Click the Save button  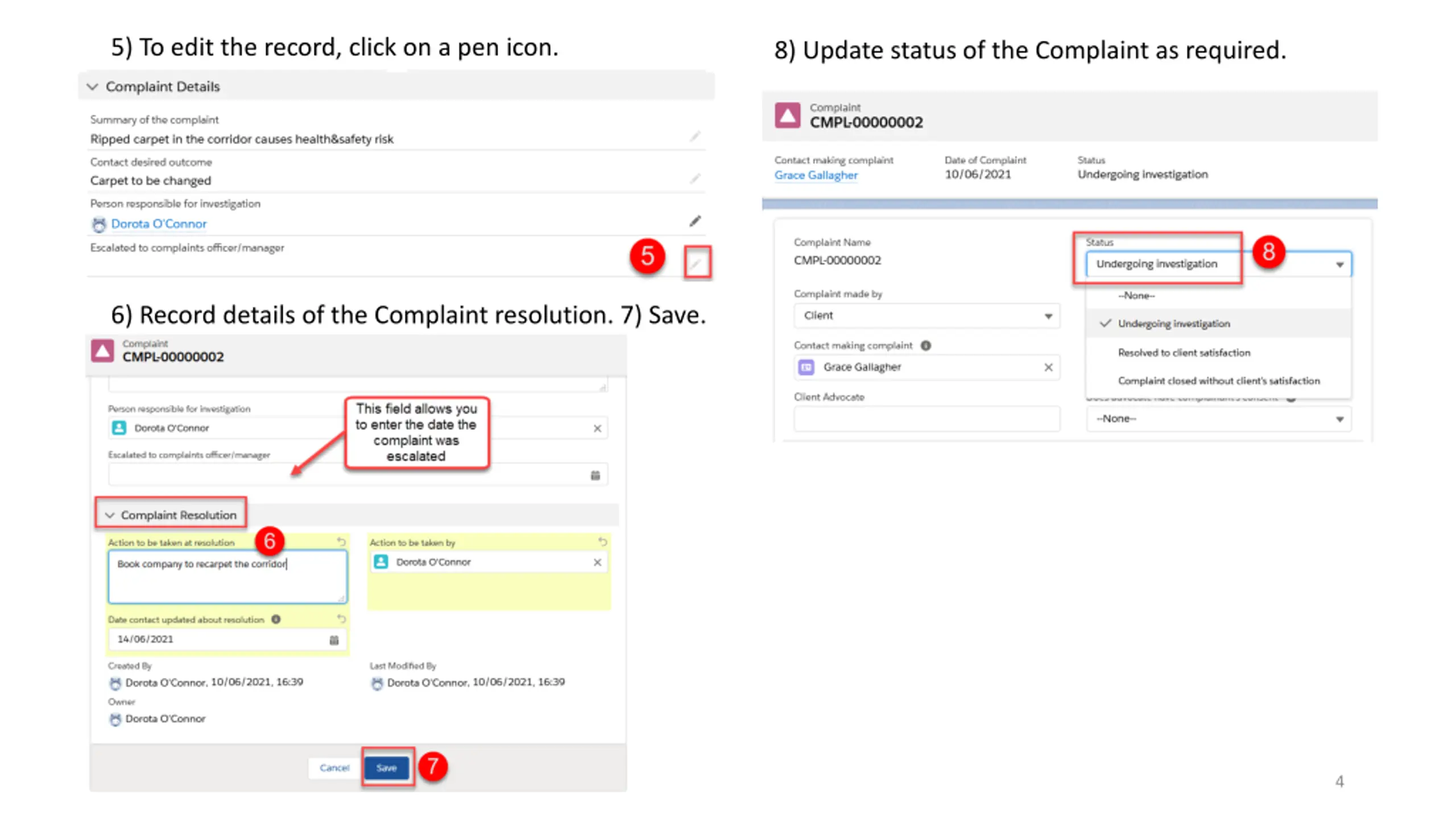(387, 768)
